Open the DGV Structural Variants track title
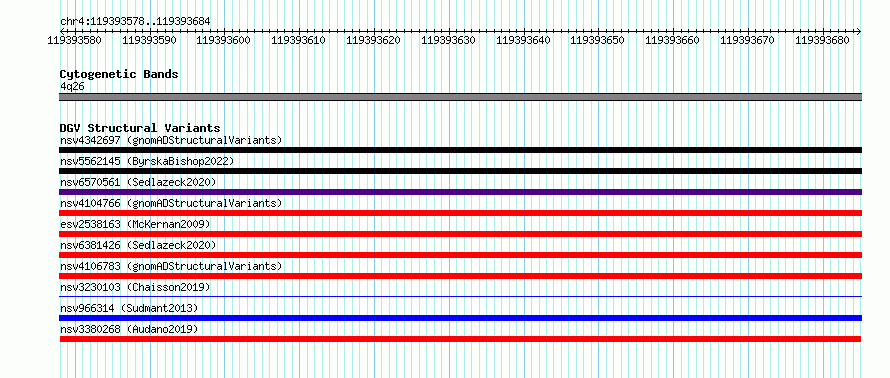Screen dimensions: 890x378 pyautogui.click(x=140, y=128)
